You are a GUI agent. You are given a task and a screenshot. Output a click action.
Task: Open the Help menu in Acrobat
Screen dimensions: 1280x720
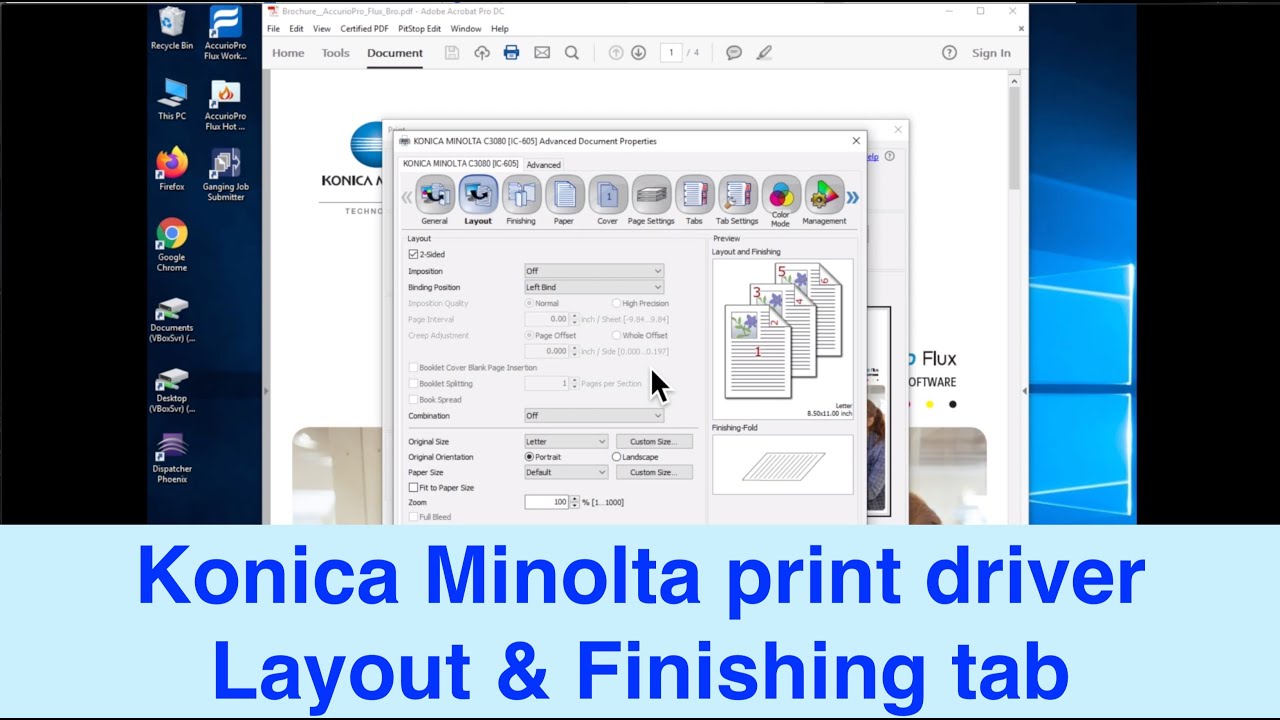500,29
